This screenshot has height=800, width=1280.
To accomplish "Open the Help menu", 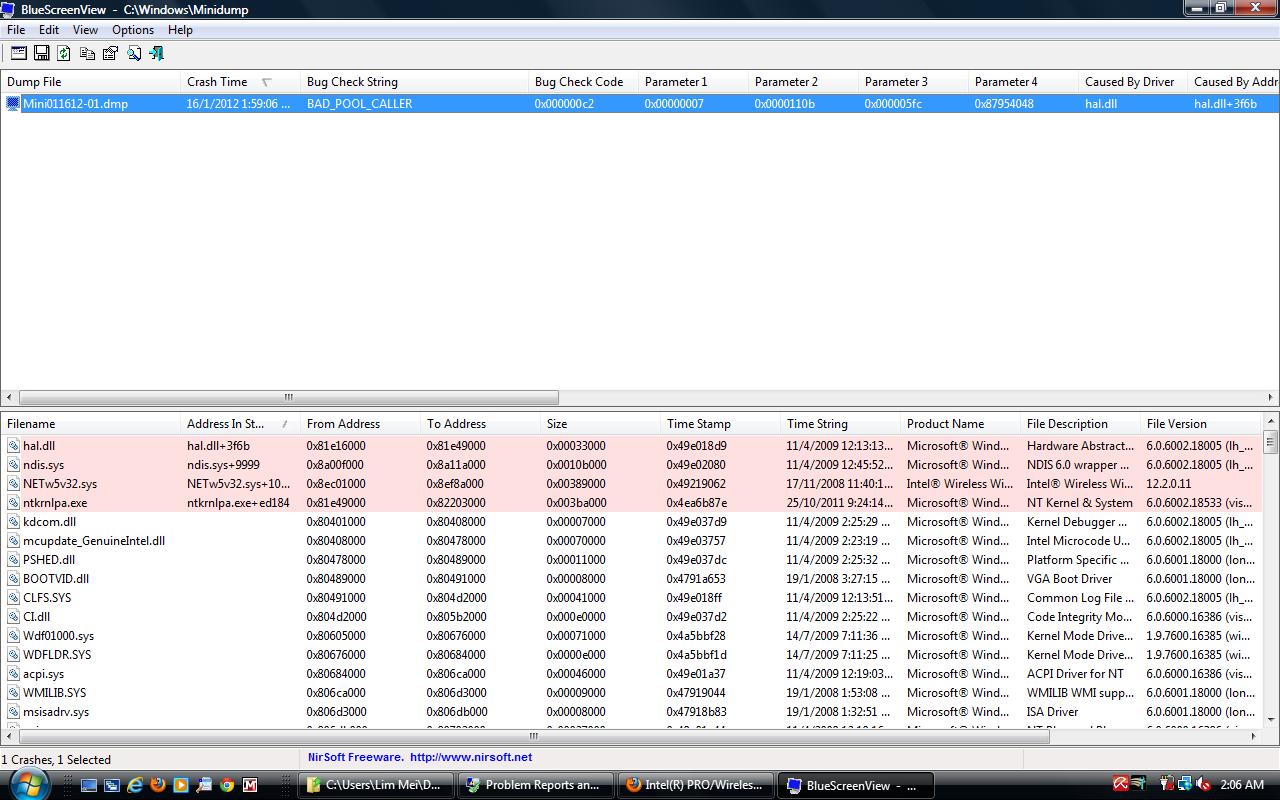I will tap(180, 30).
